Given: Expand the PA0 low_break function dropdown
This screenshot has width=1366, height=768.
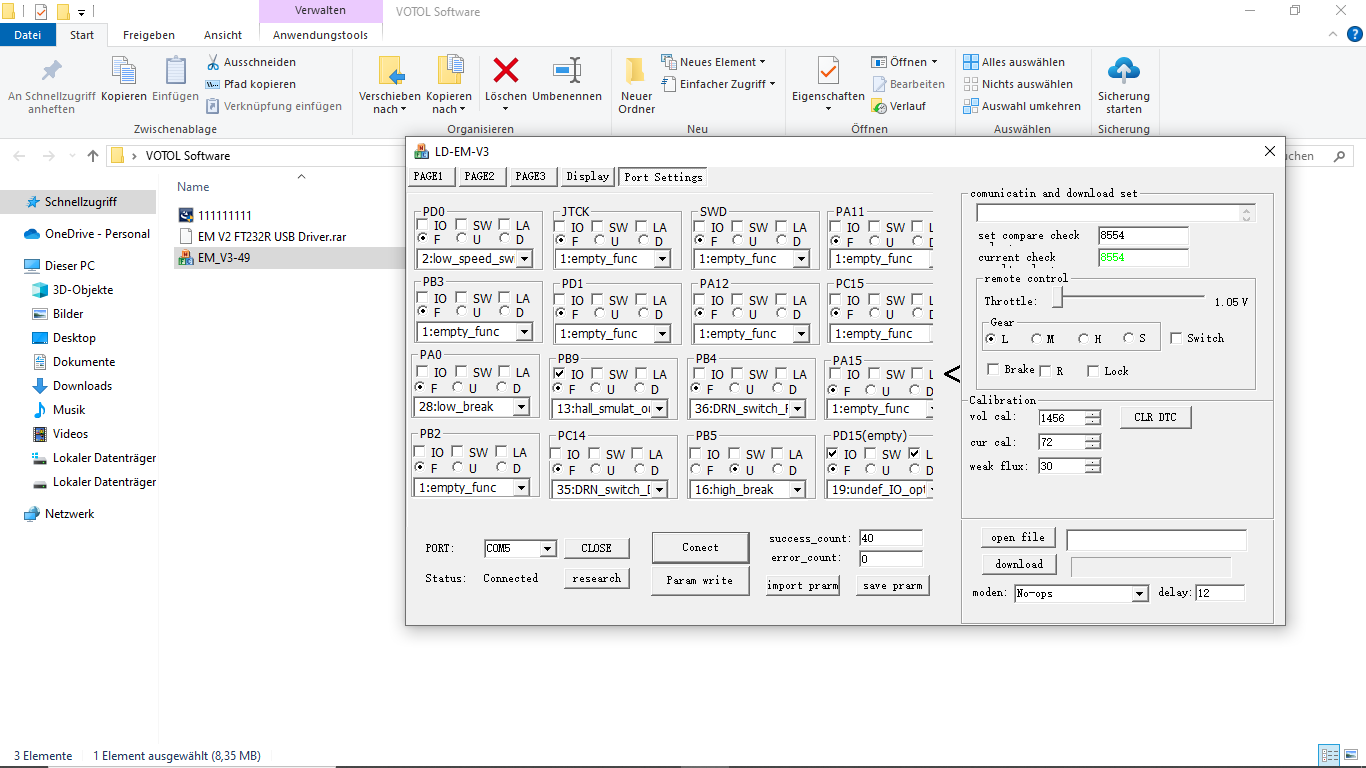Looking at the screenshot, I should pyautogui.click(x=520, y=407).
